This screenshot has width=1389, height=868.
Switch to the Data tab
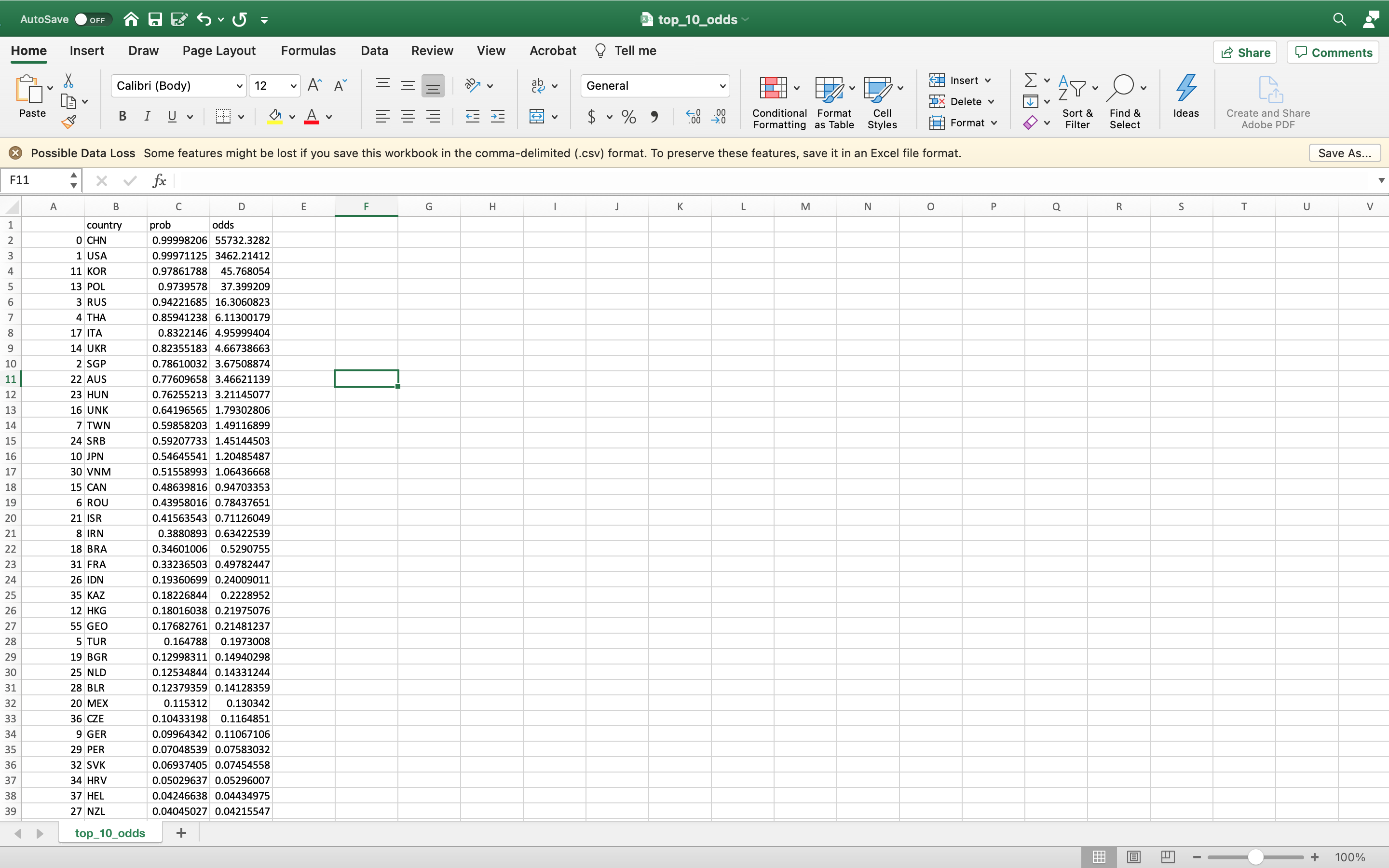point(374,51)
